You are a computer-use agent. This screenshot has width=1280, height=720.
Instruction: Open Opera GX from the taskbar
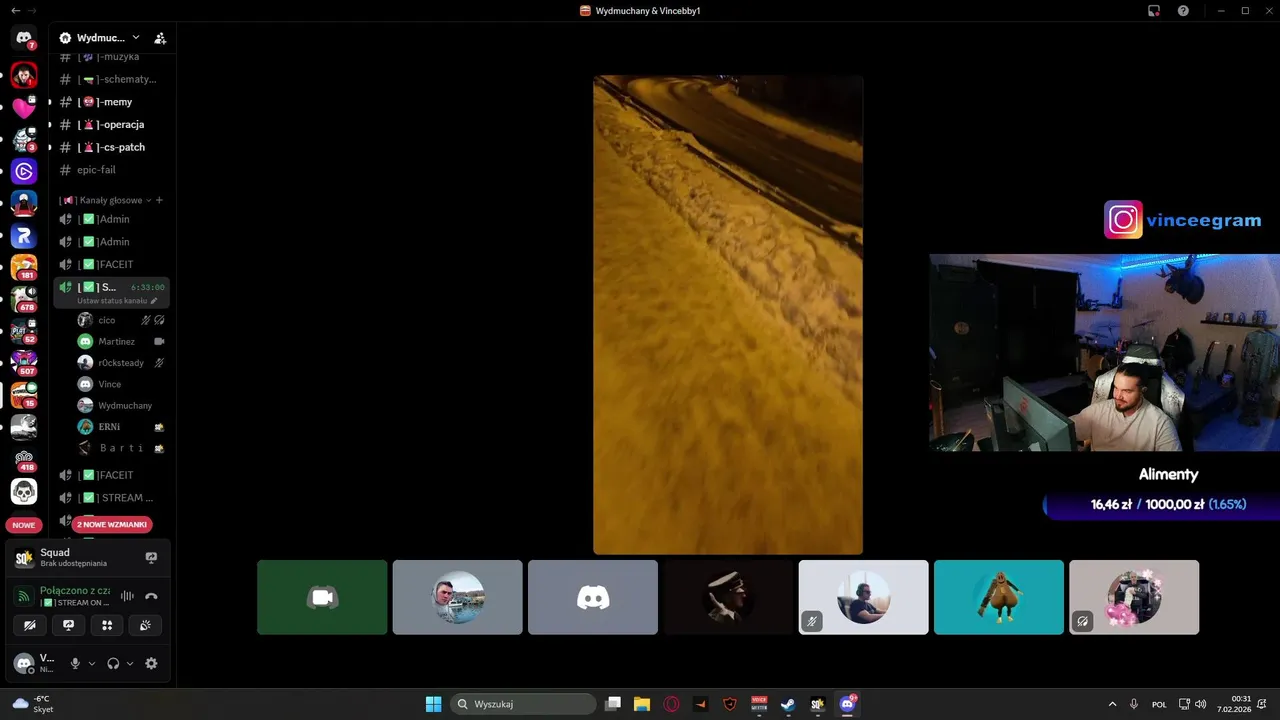[671, 704]
